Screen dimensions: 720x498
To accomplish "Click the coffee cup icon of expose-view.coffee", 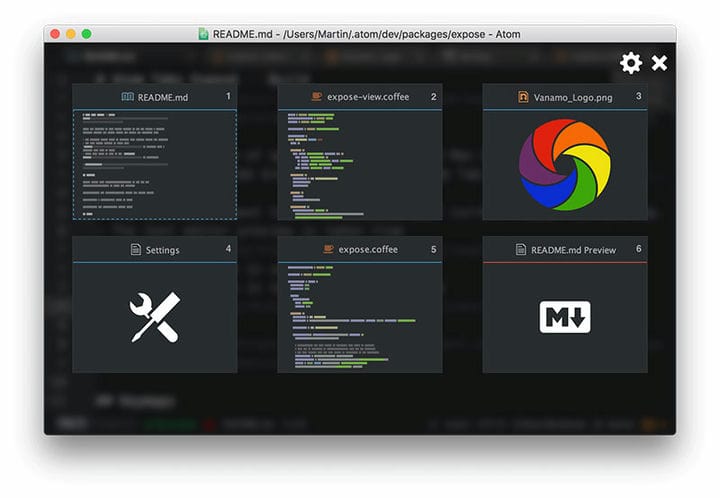I will (x=317, y=96).
